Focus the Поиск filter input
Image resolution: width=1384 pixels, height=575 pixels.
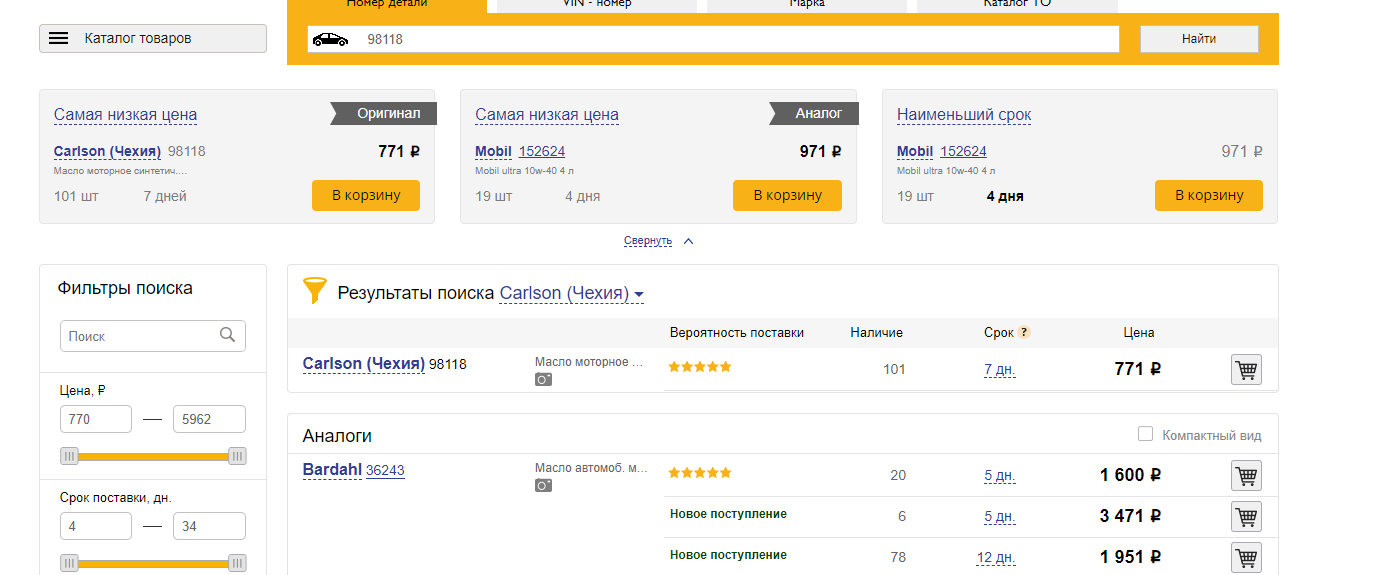pos(153,336)
